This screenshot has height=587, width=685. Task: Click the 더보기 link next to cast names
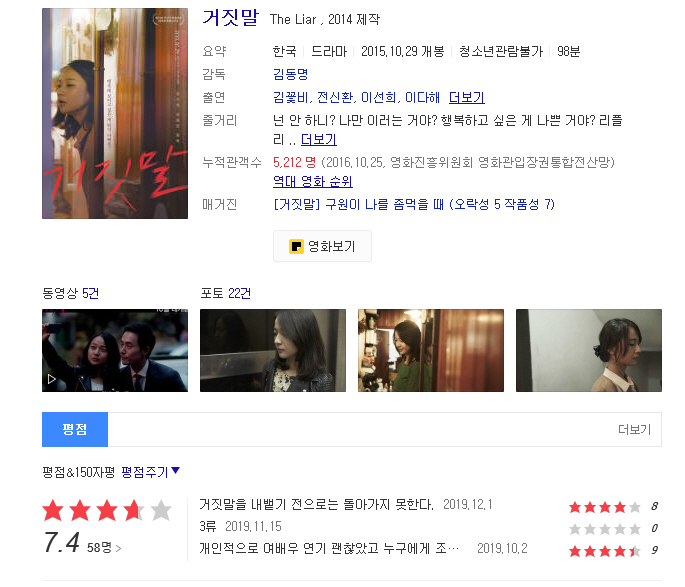click(x=467, y=97)
